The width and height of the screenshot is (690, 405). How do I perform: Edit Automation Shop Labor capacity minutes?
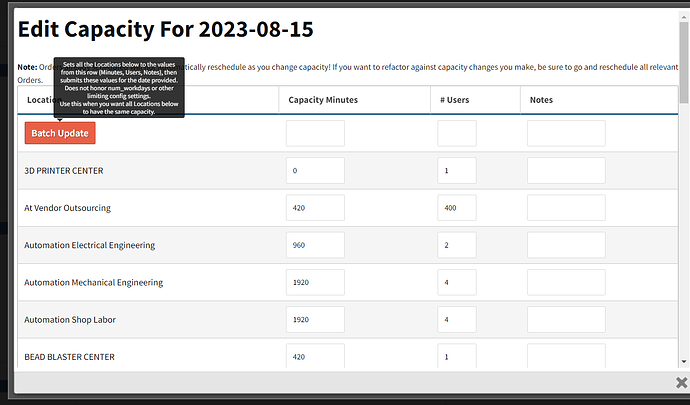pos(315,320)
